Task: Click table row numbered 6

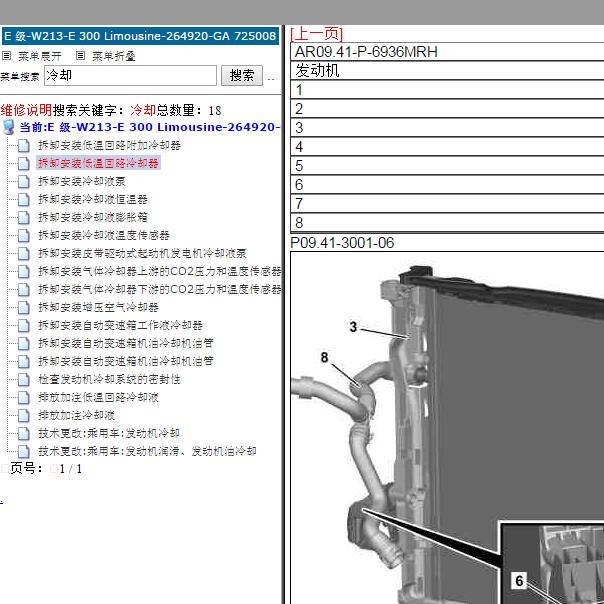Action: (x=447, y=185)
